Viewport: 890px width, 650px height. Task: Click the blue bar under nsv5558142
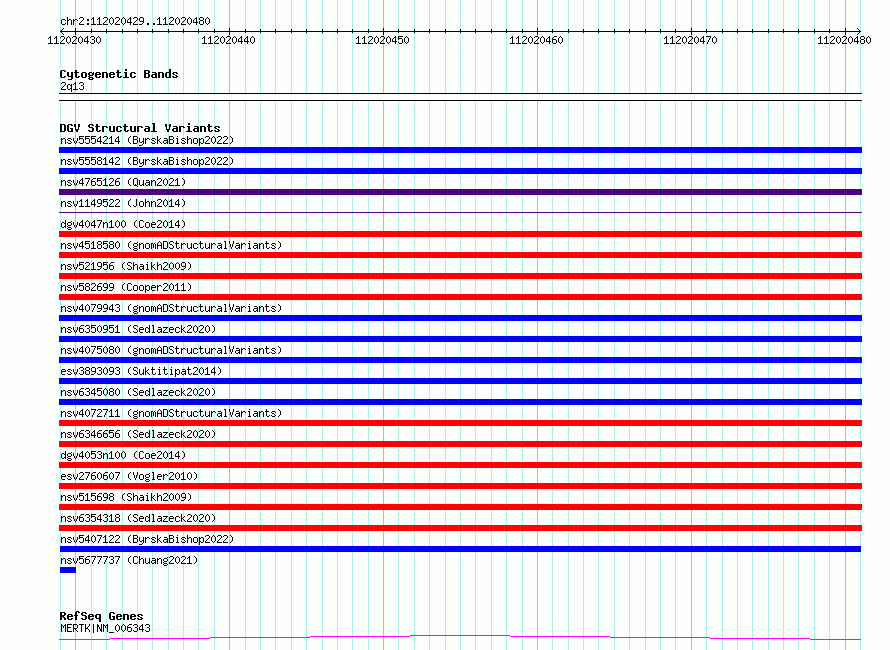click(460, 171)
